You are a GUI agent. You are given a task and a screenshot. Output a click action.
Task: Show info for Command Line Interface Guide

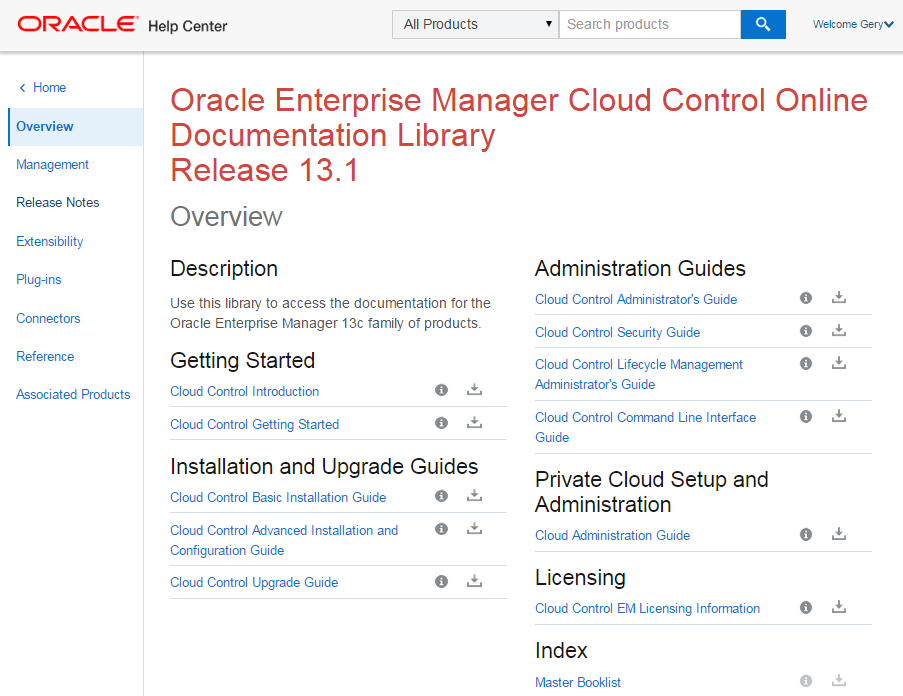point(806,416)
